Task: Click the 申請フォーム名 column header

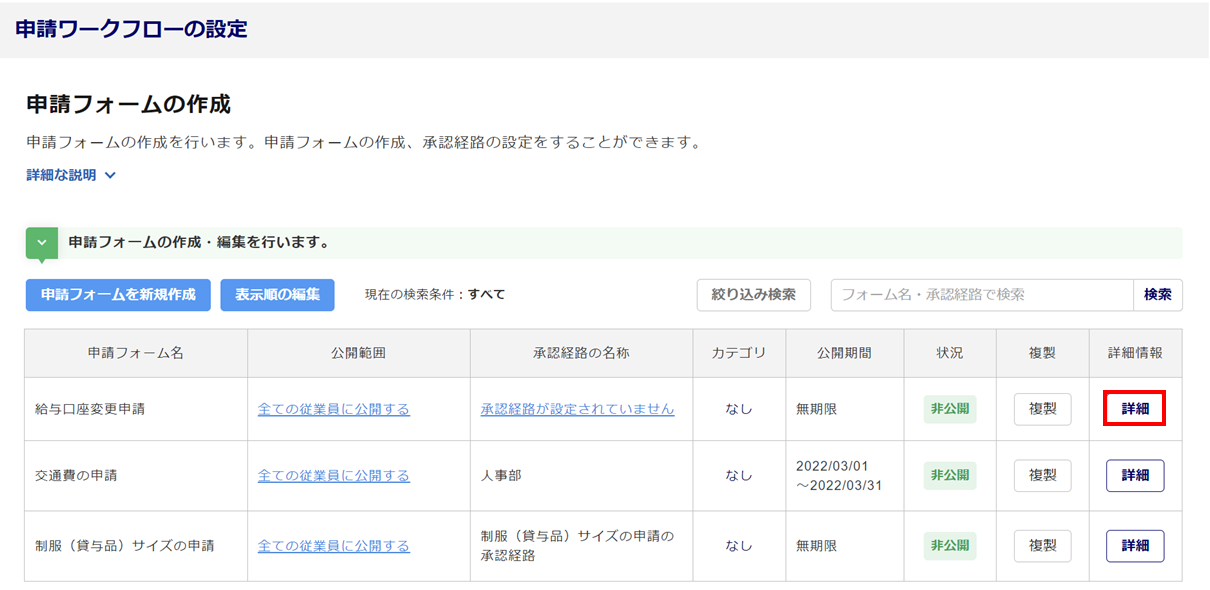Action: click(x=136, y=353)
